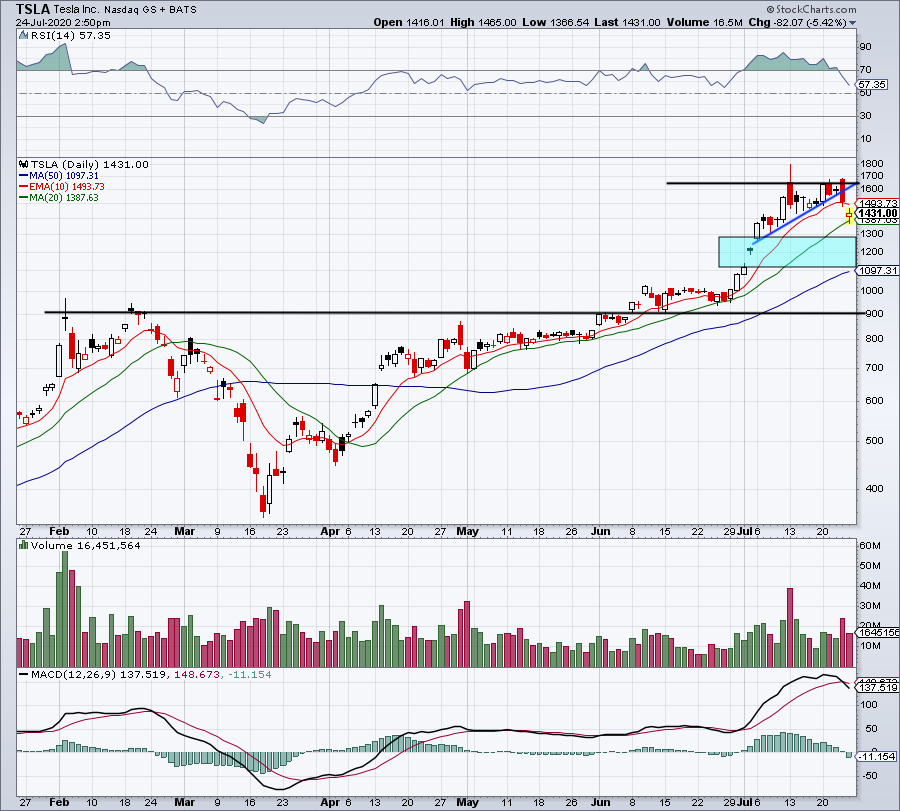This screenshot has width=900, height=811.
Task: Open the dropdown arrow beside Chg value
Action: pyautogui.click(x=852, y=23)
